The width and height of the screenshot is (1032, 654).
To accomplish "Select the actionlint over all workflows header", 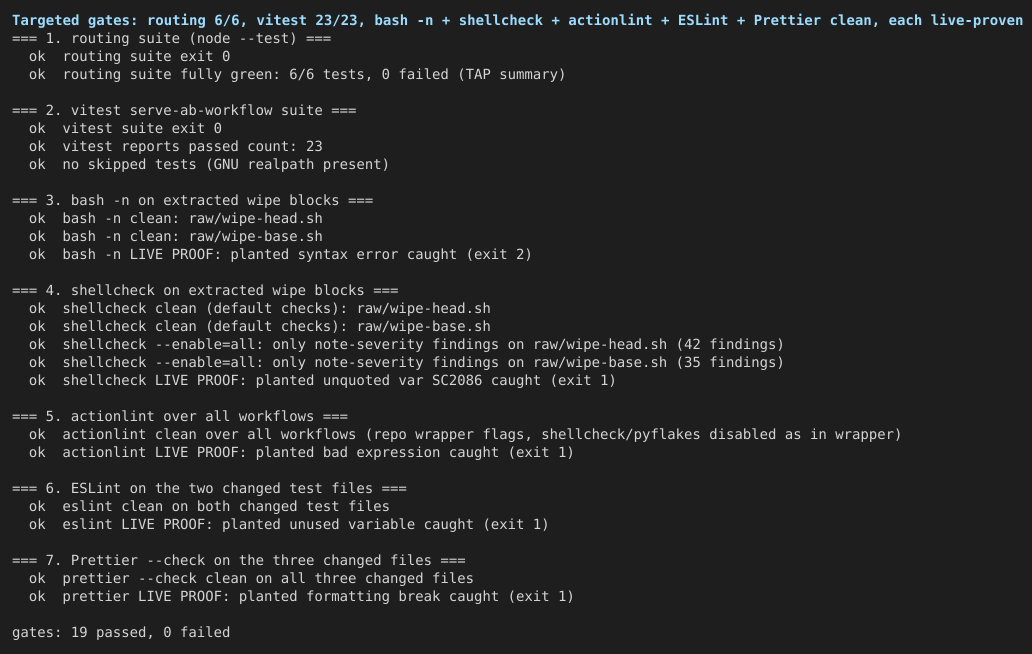I will tap(180, 416).
